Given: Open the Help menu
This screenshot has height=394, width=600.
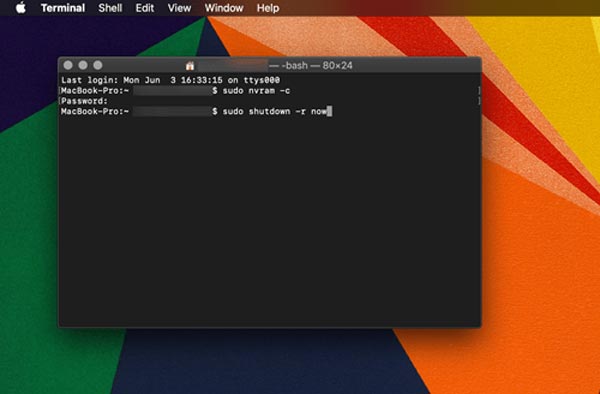Looking at the screenshot, I should pos(268,8).
